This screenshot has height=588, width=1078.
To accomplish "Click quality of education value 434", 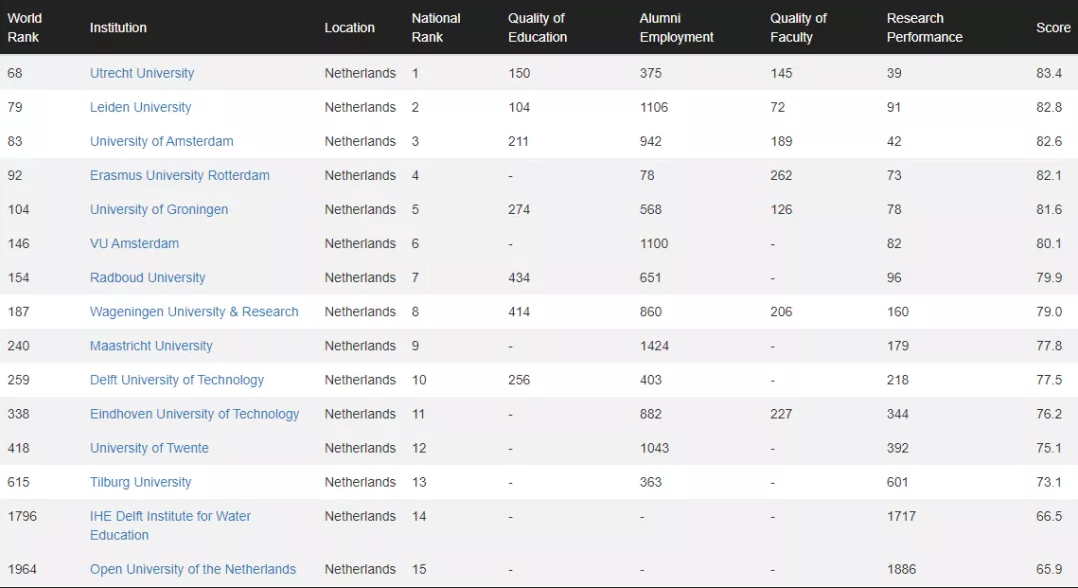I will [x=519, y=278].
